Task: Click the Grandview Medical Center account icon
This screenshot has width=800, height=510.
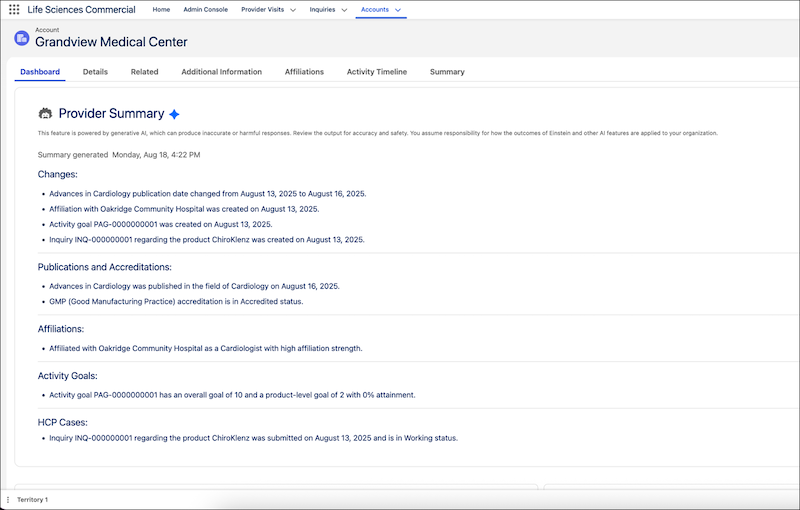Action: pyautogui.click(x=21, y=38)
